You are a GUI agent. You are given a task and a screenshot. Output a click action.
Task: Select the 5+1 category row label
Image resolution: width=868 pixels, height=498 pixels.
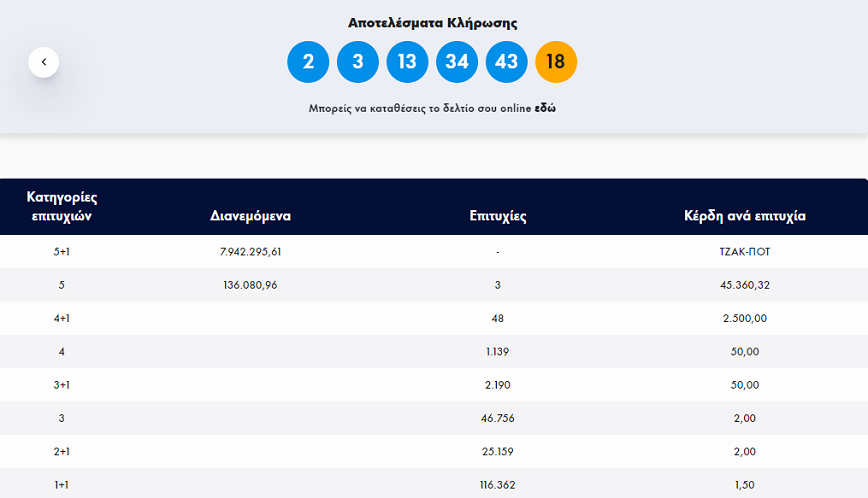(x=61, y=252)
